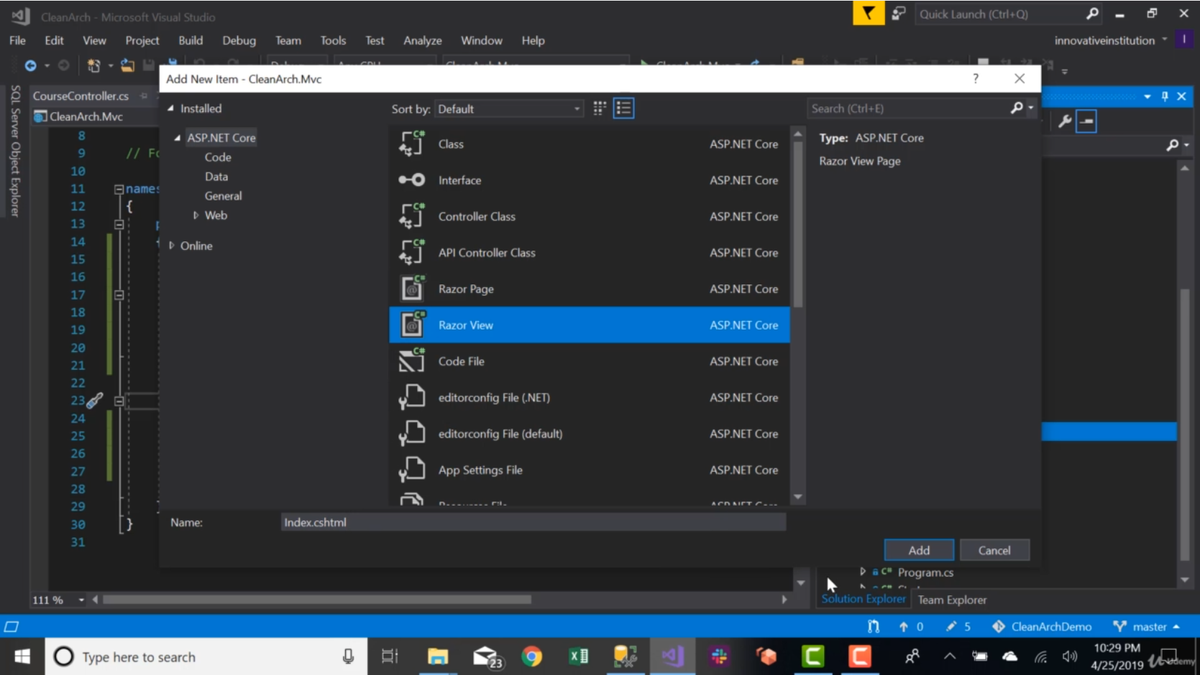Collapse code block at line 17
Viewport: 1200px width, 675px height.
[x=119, y=295]
